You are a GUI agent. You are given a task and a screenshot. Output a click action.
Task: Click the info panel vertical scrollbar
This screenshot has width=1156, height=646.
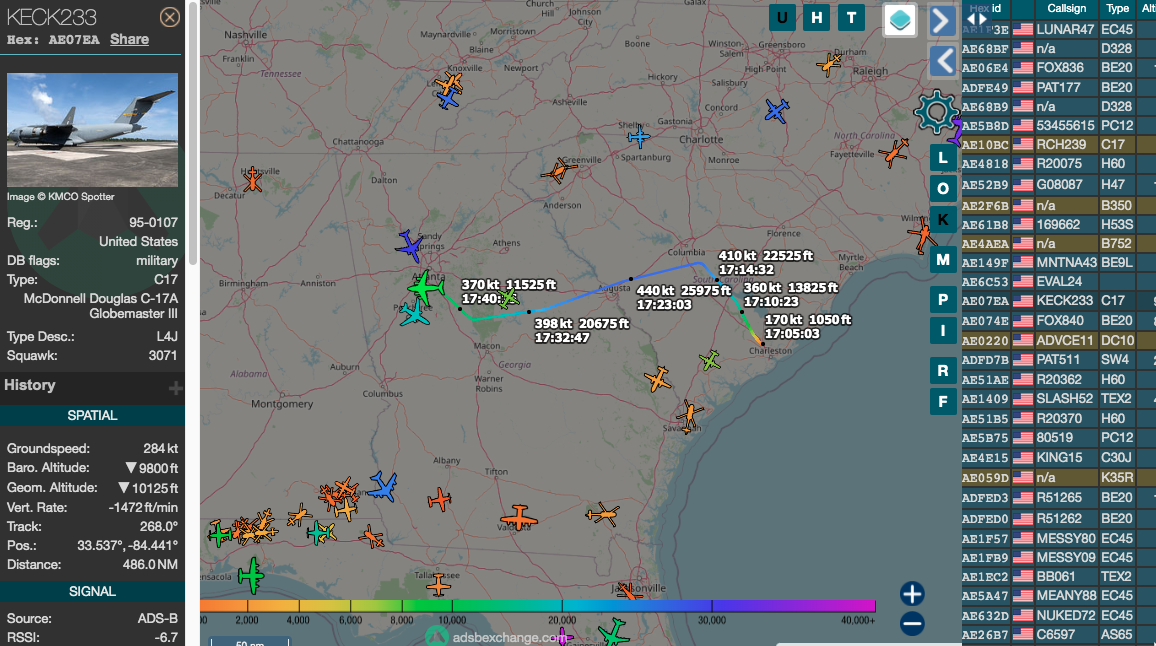(x=193, y=133)
